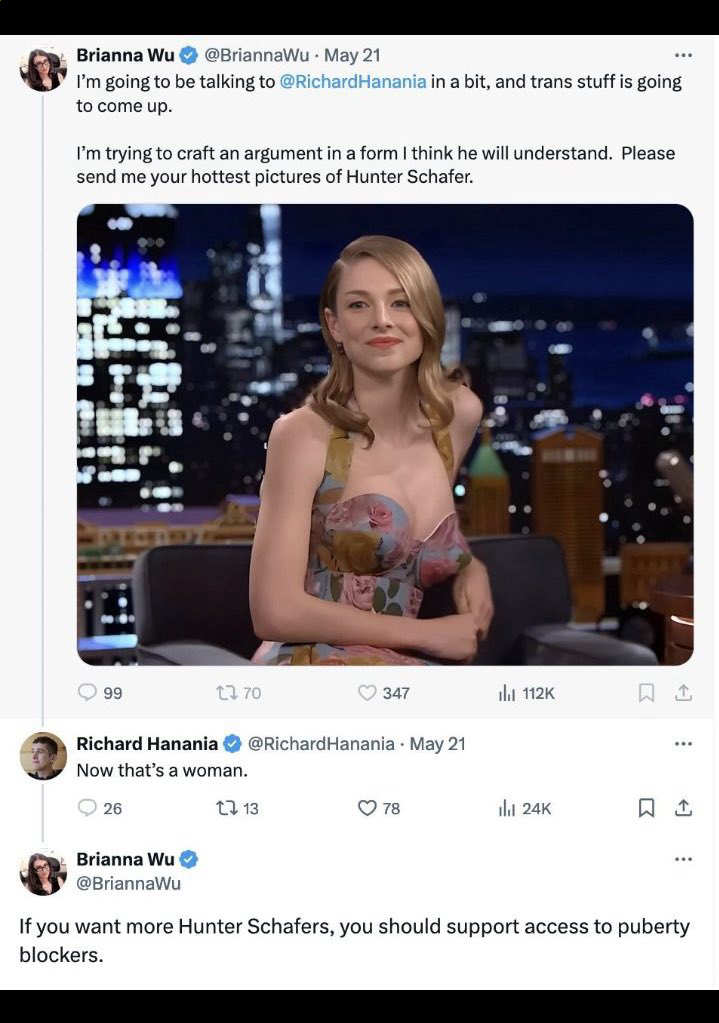
Task: Bookmark Brianna Wu's first tweet
Action: click(646, 692)
